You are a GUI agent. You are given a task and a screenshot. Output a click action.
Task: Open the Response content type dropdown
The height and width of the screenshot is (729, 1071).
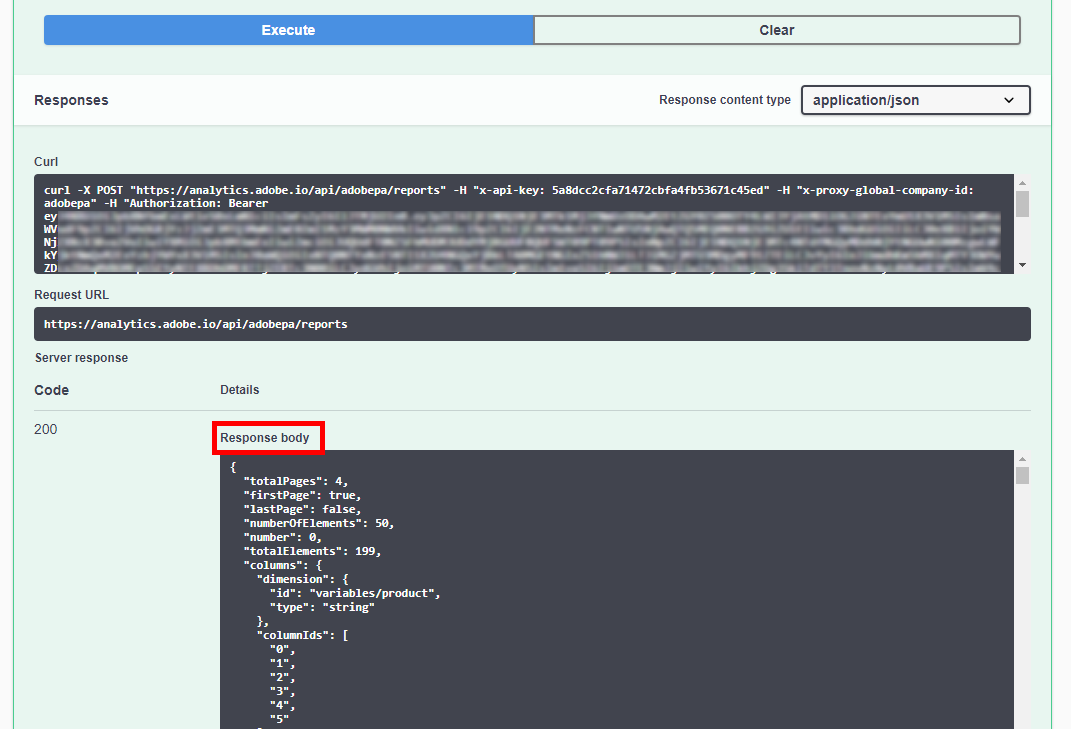(x=914, y=100)
